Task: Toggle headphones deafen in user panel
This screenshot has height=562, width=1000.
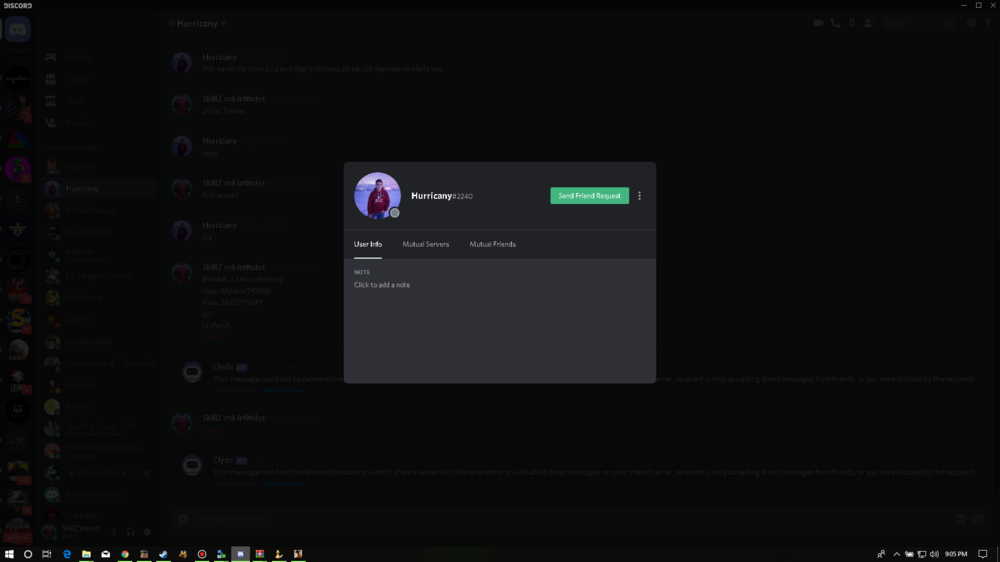Action: point(131,531)
